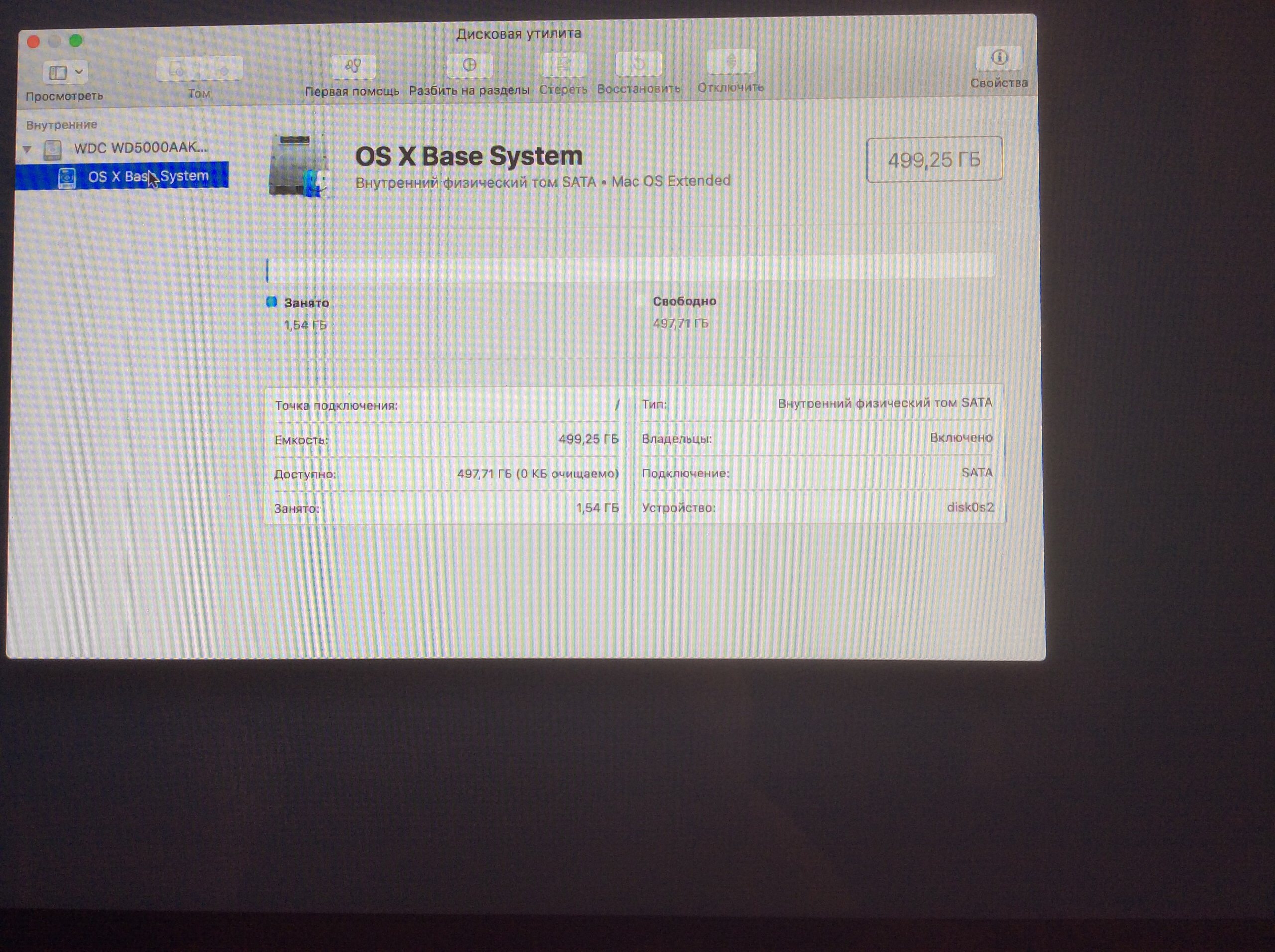Select the Стереть (Erase) tool
The image size is (1275, 952).
pos(563,65)
